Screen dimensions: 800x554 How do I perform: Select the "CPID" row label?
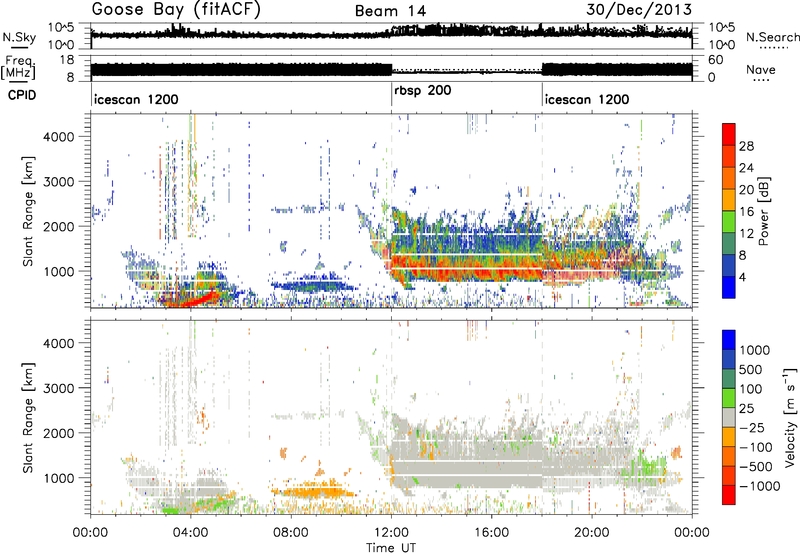click(x=22, y=95)
